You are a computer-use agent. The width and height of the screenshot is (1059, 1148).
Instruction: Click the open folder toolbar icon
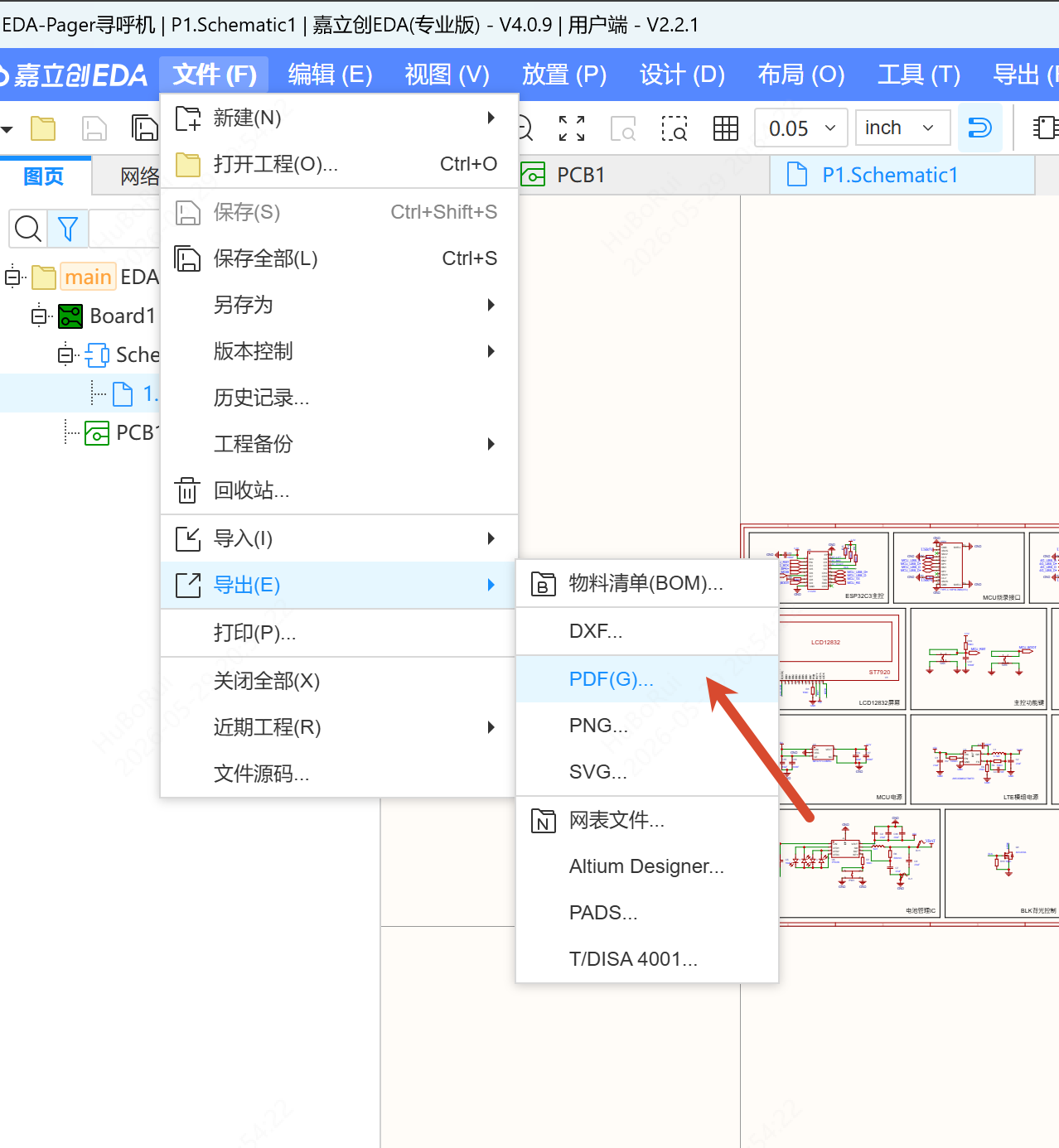point(43,128)
